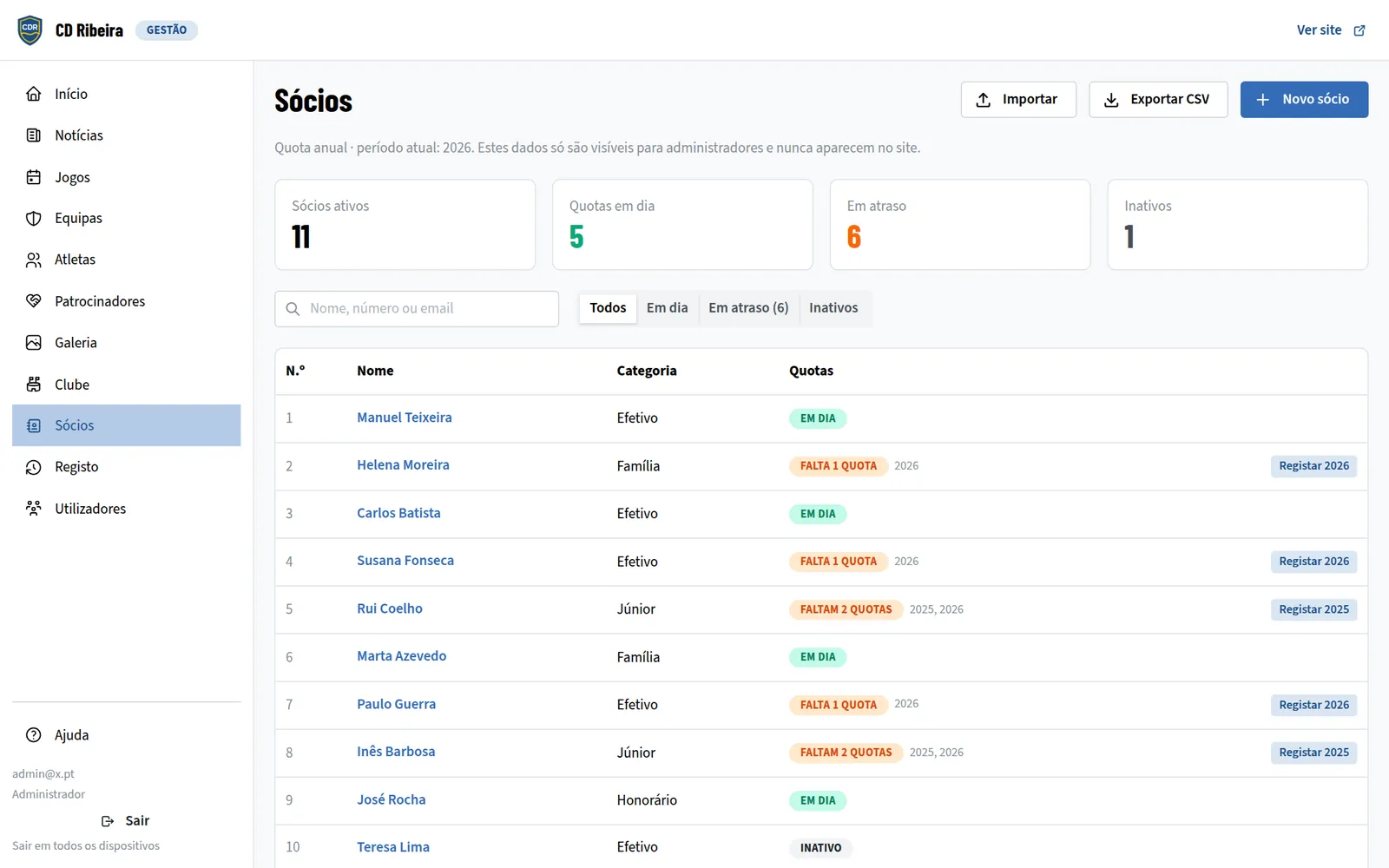
Task: Click the Nome column header
Action: click(375, 371)
